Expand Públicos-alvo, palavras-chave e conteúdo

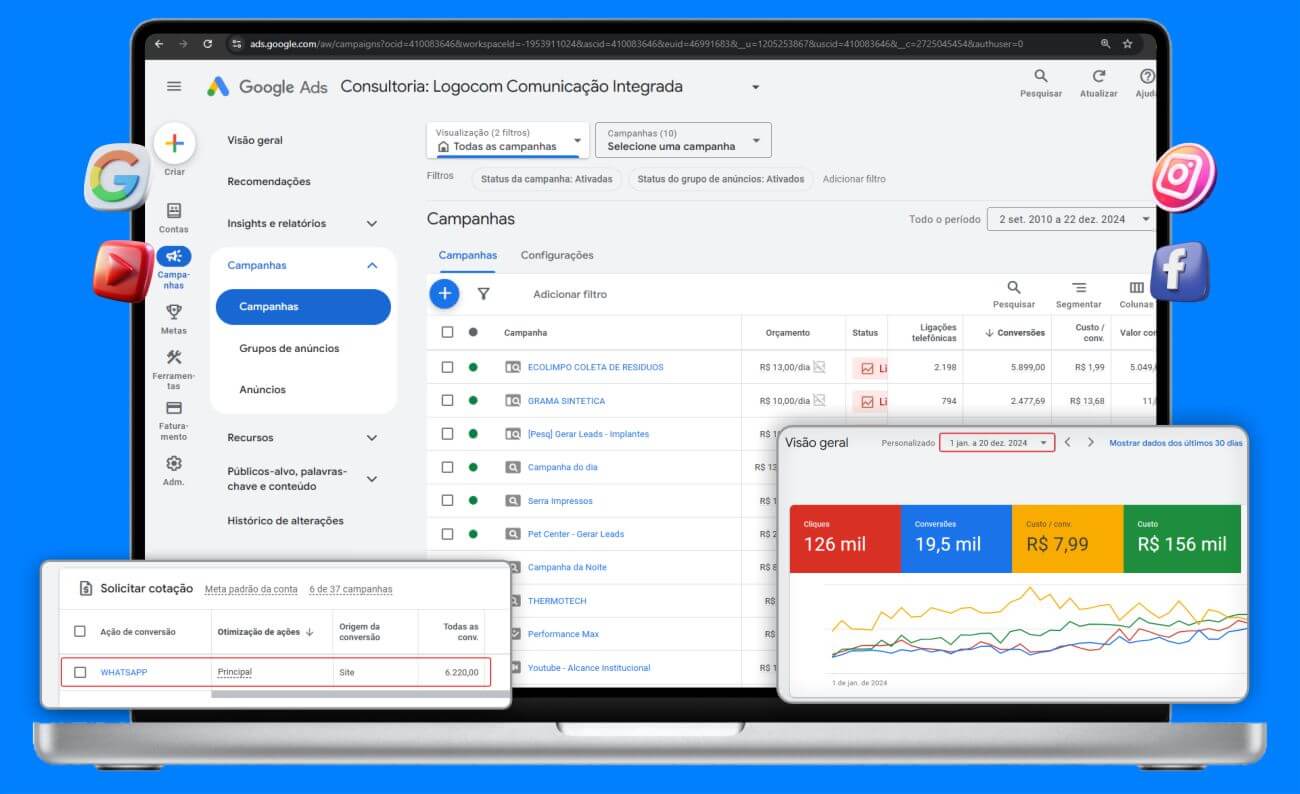[x=372, y=479]
